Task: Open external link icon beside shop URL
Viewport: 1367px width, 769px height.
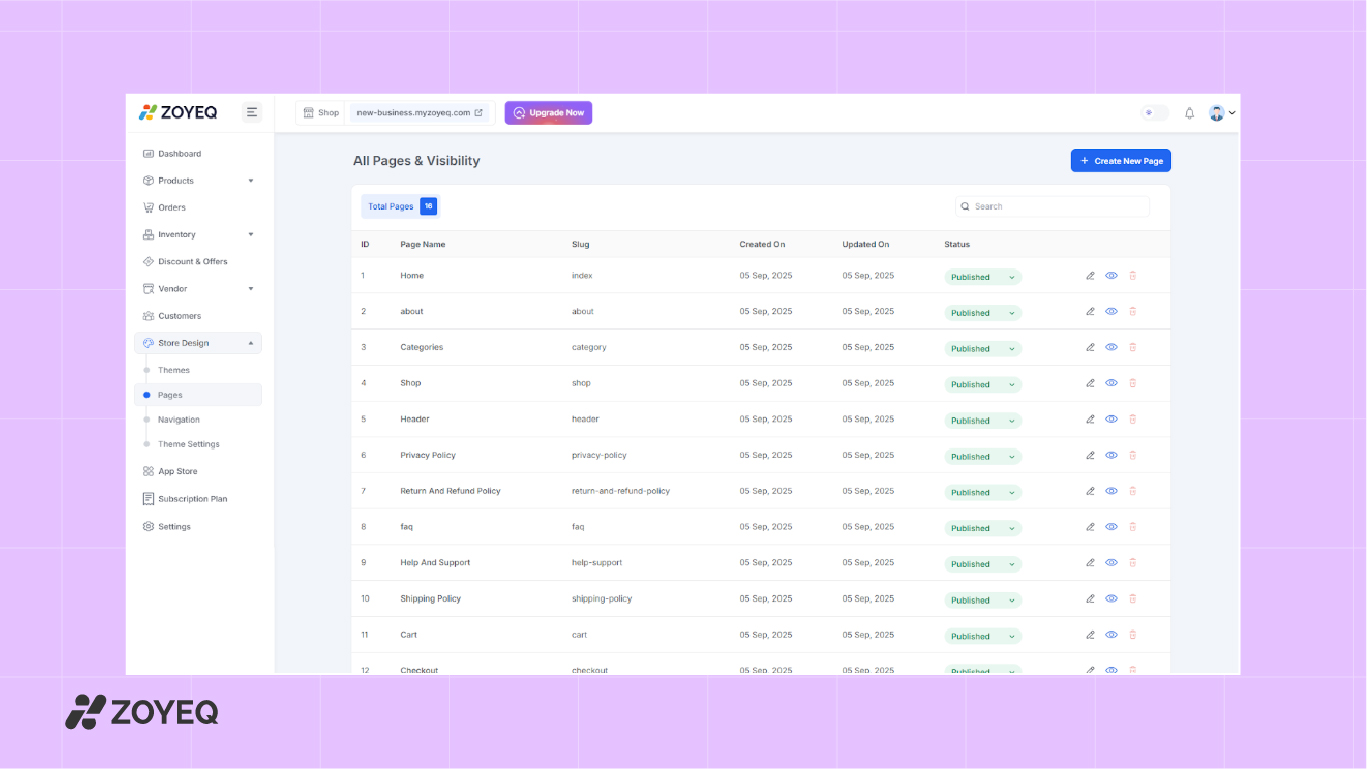Action: tap(478, 113)
